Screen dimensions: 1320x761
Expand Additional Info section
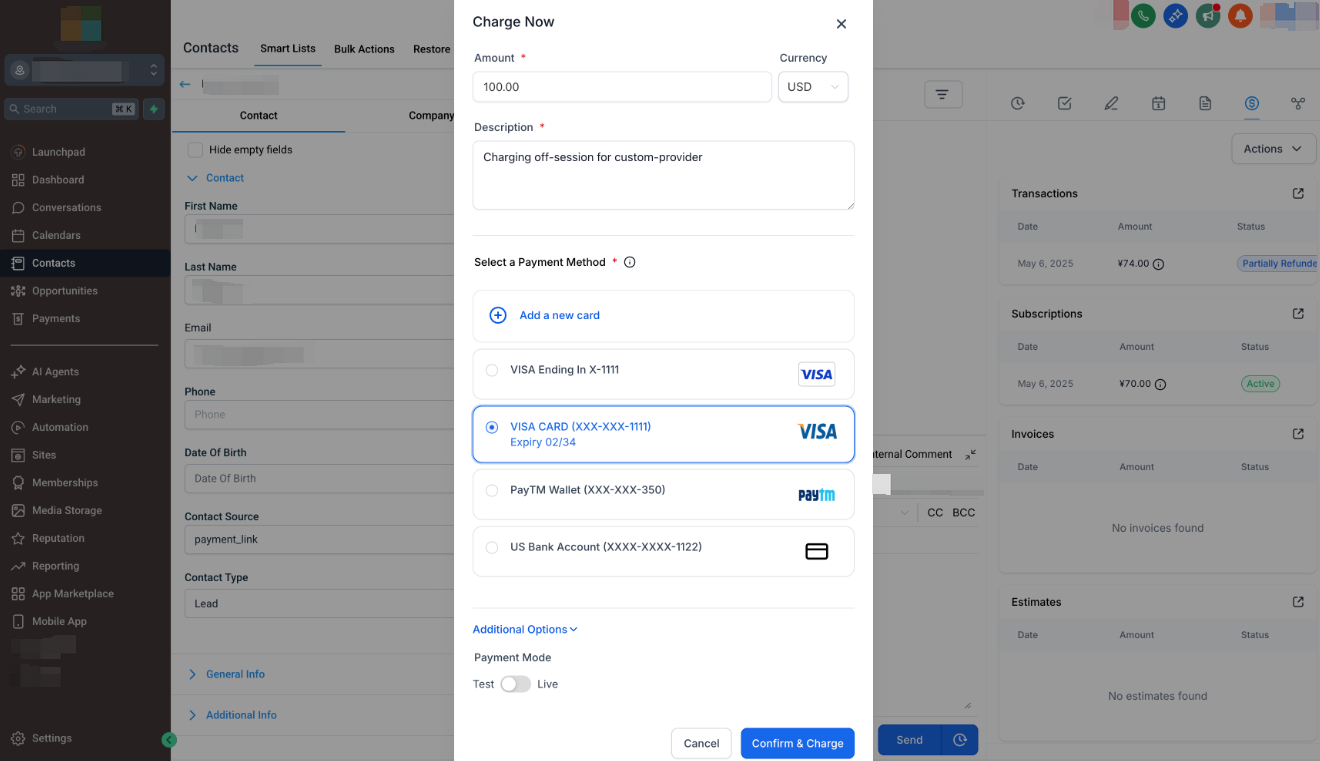click(233, 715)
